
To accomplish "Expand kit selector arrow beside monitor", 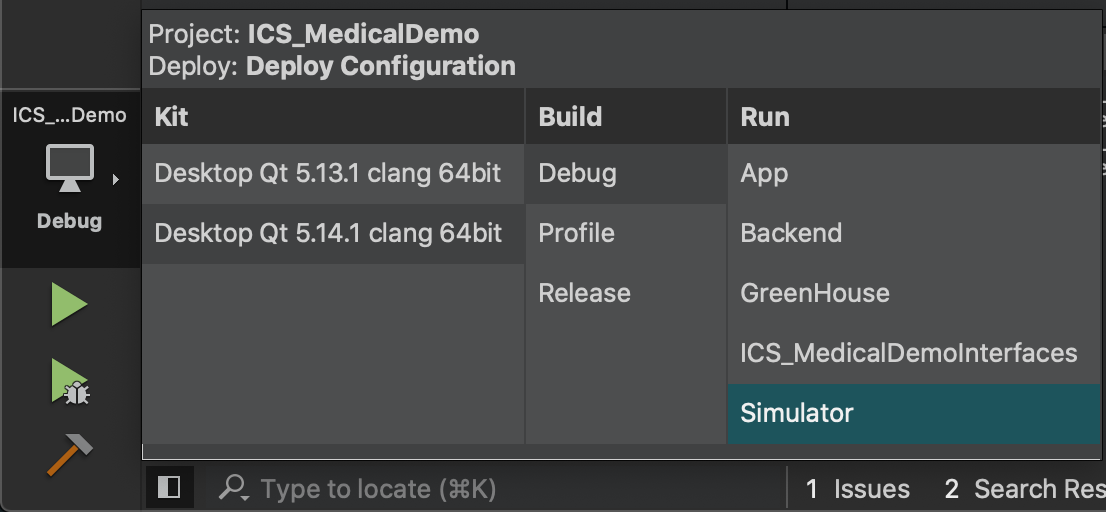I will pyautogui.click(x=116, y=180).
